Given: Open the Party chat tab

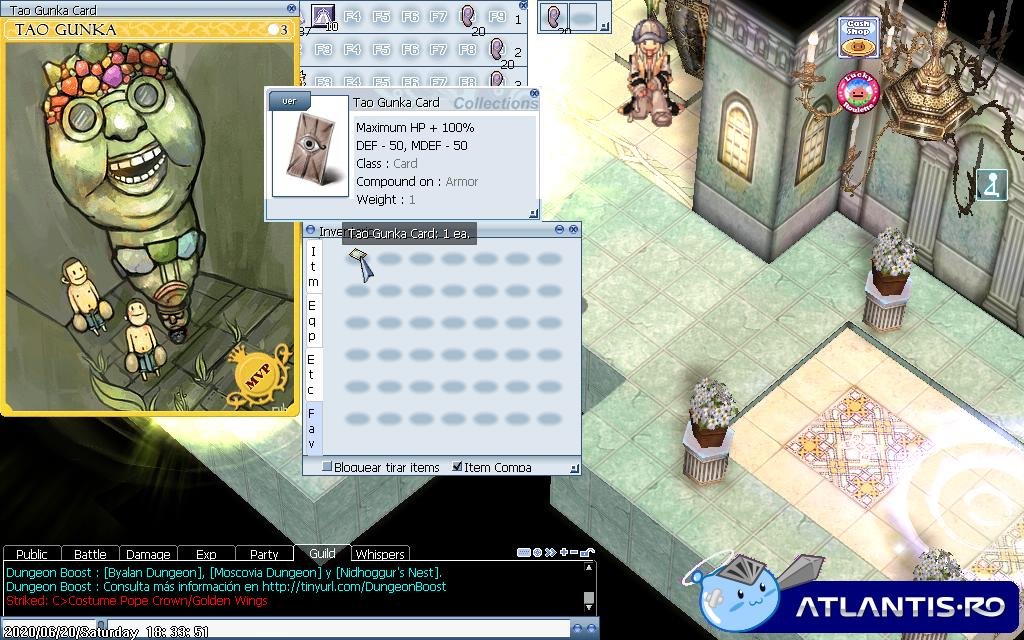Looking at the screenshot, I should pos(264,554).
